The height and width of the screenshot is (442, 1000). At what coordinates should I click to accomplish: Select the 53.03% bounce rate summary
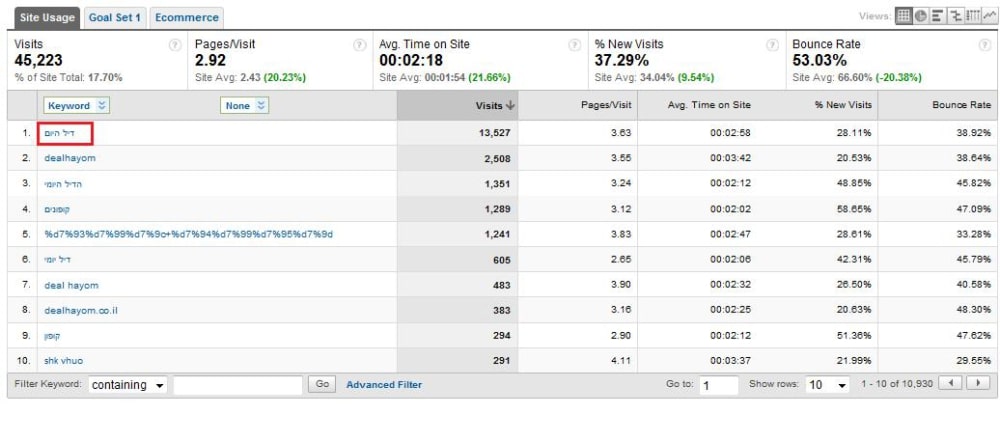click(820, 61)
